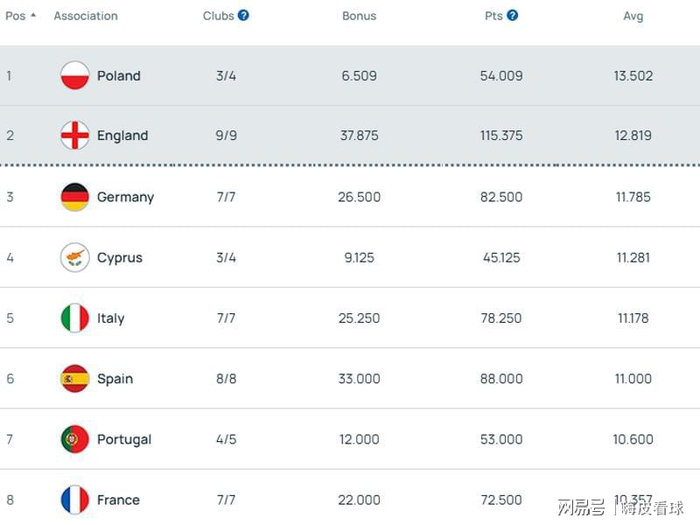Click the Cyprus flag icon
Viewport: 700px width, 525px height.
coord(75,258)
